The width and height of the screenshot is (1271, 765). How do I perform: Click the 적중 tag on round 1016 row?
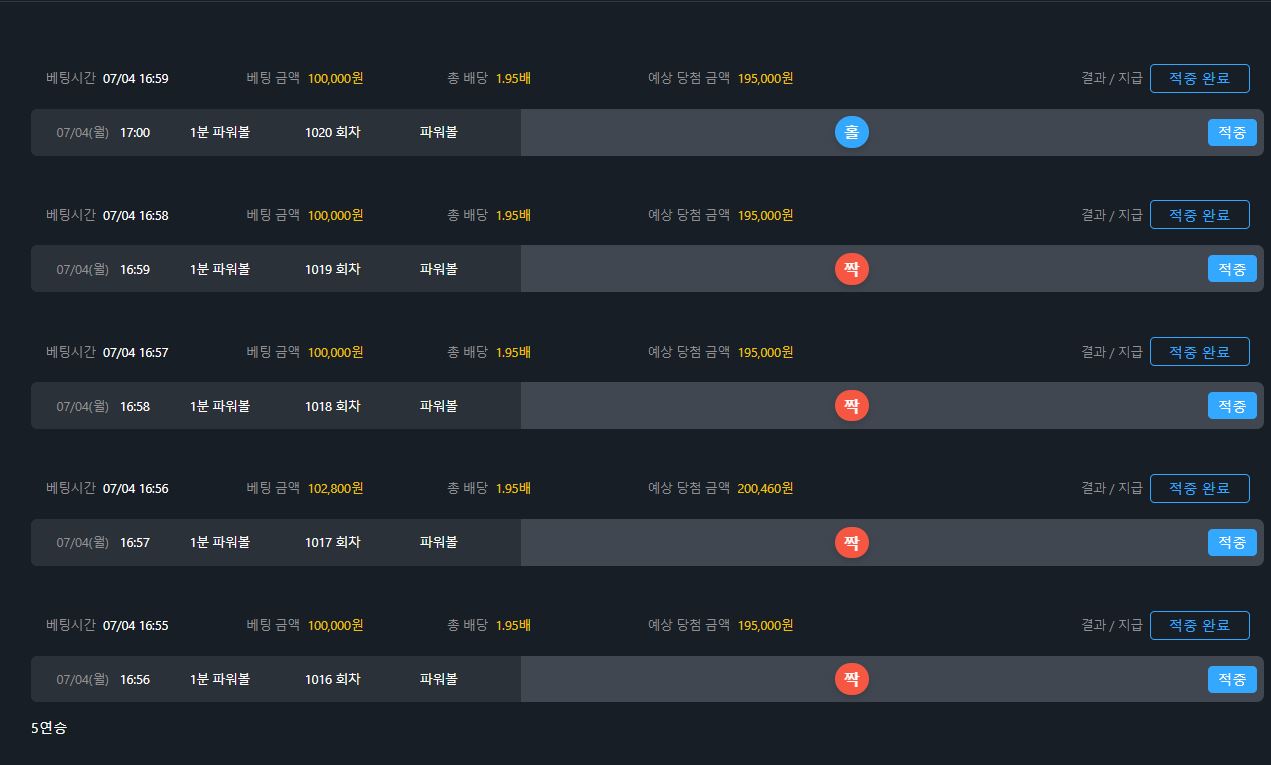tap(1232, 680)
